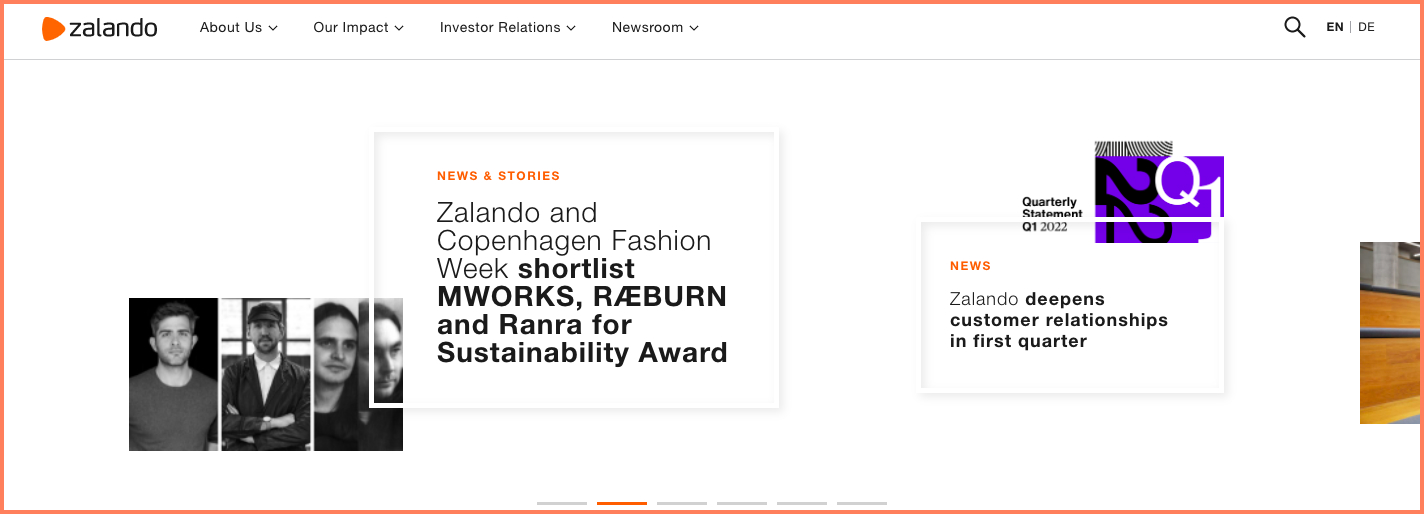This screenshot has width=1424, height=514.
Task: Go to the first carousel slide indicator
Action: pyautogui.click(x=562, y=503)
